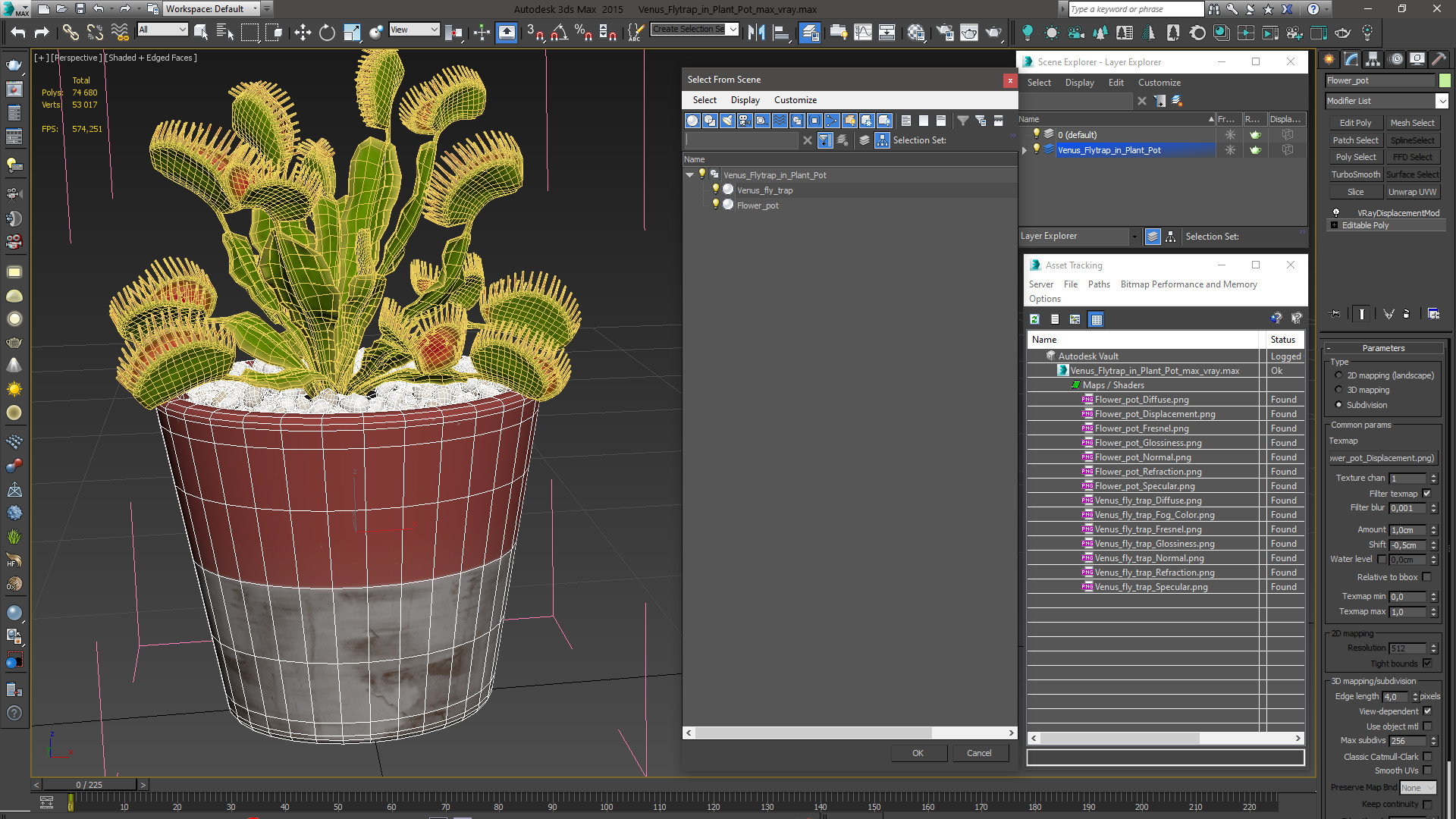
Task: Open the Hierarchy command panel tab icon
Action: [1373, 59]
